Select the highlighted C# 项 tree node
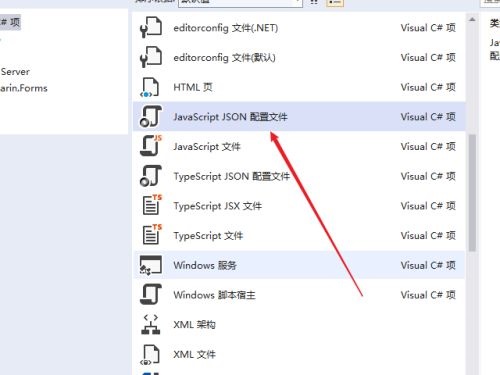Image resolution: width=500 pixels, height=375 pixels. click(x=10, y=23)
